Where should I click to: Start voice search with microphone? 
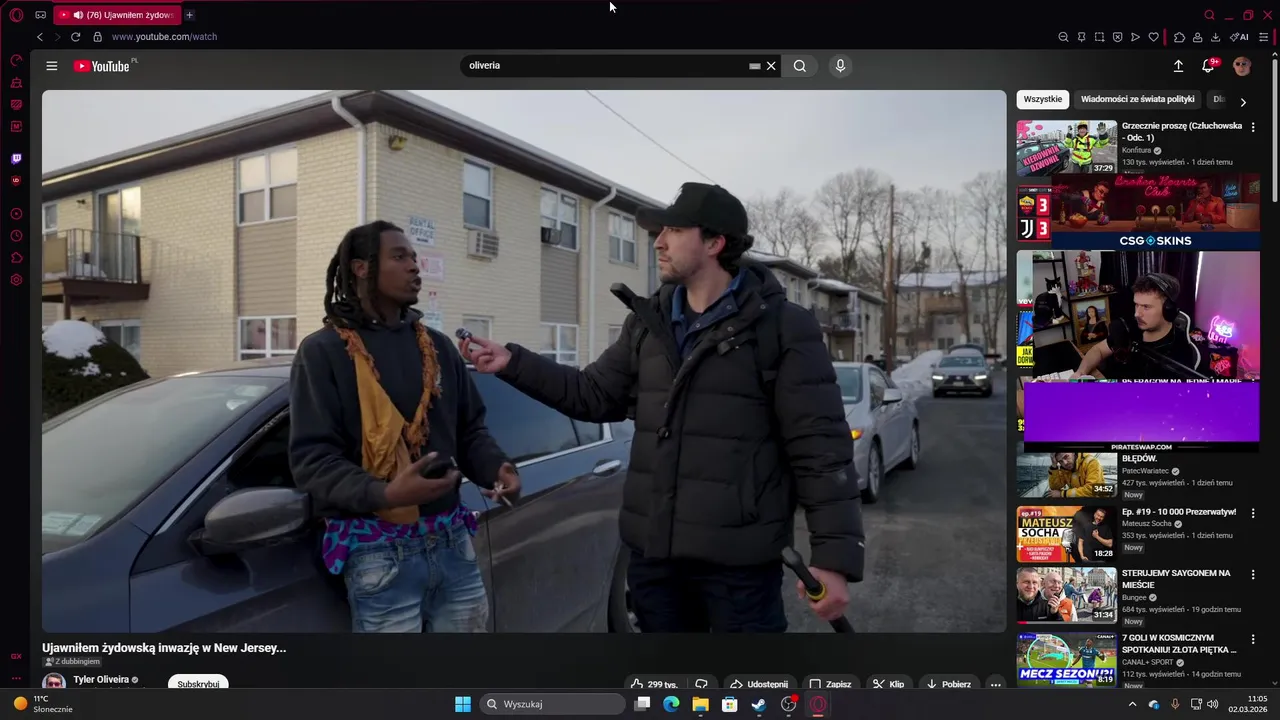(x=840, y=66)
